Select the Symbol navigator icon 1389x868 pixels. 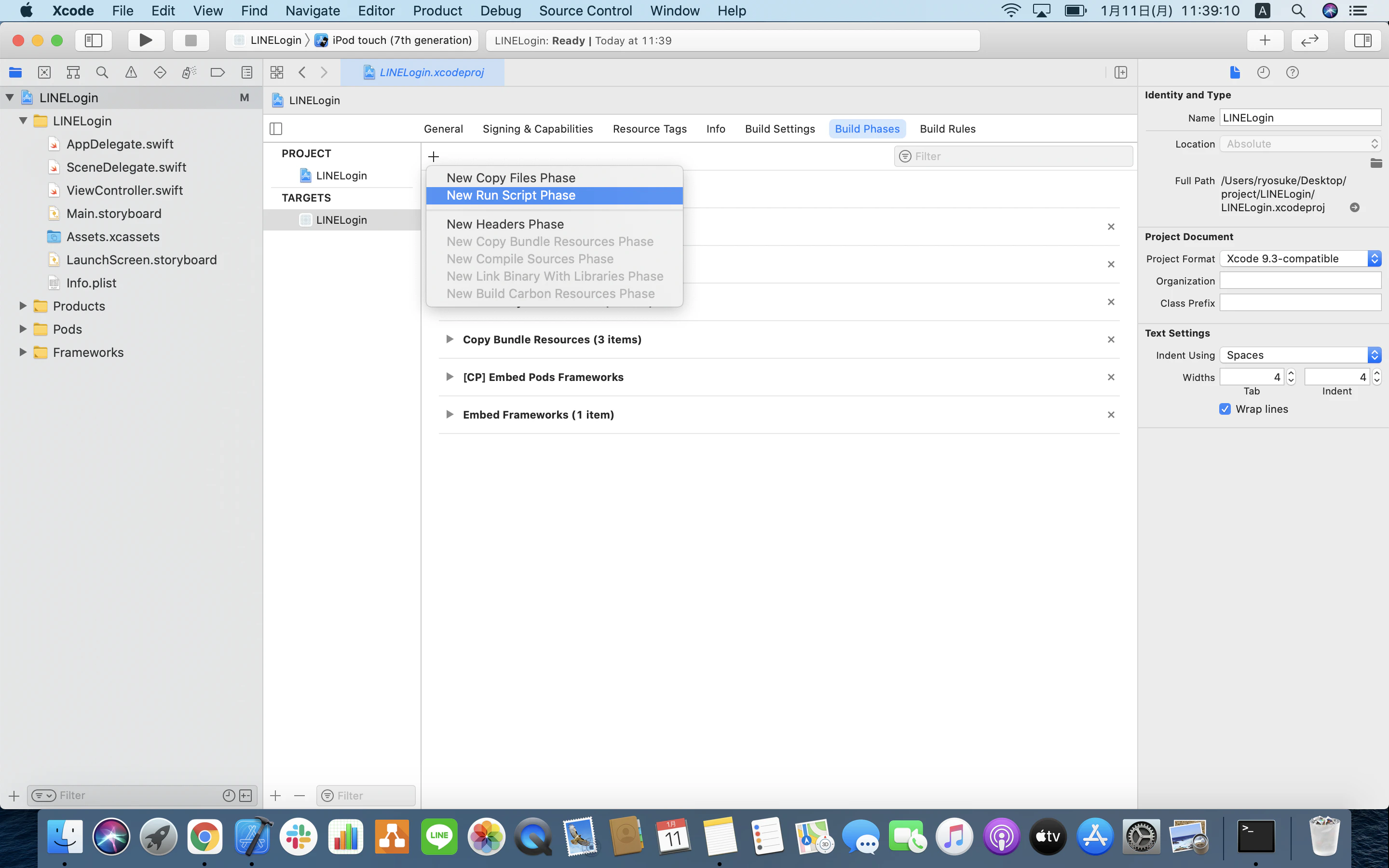click(73, 72)
